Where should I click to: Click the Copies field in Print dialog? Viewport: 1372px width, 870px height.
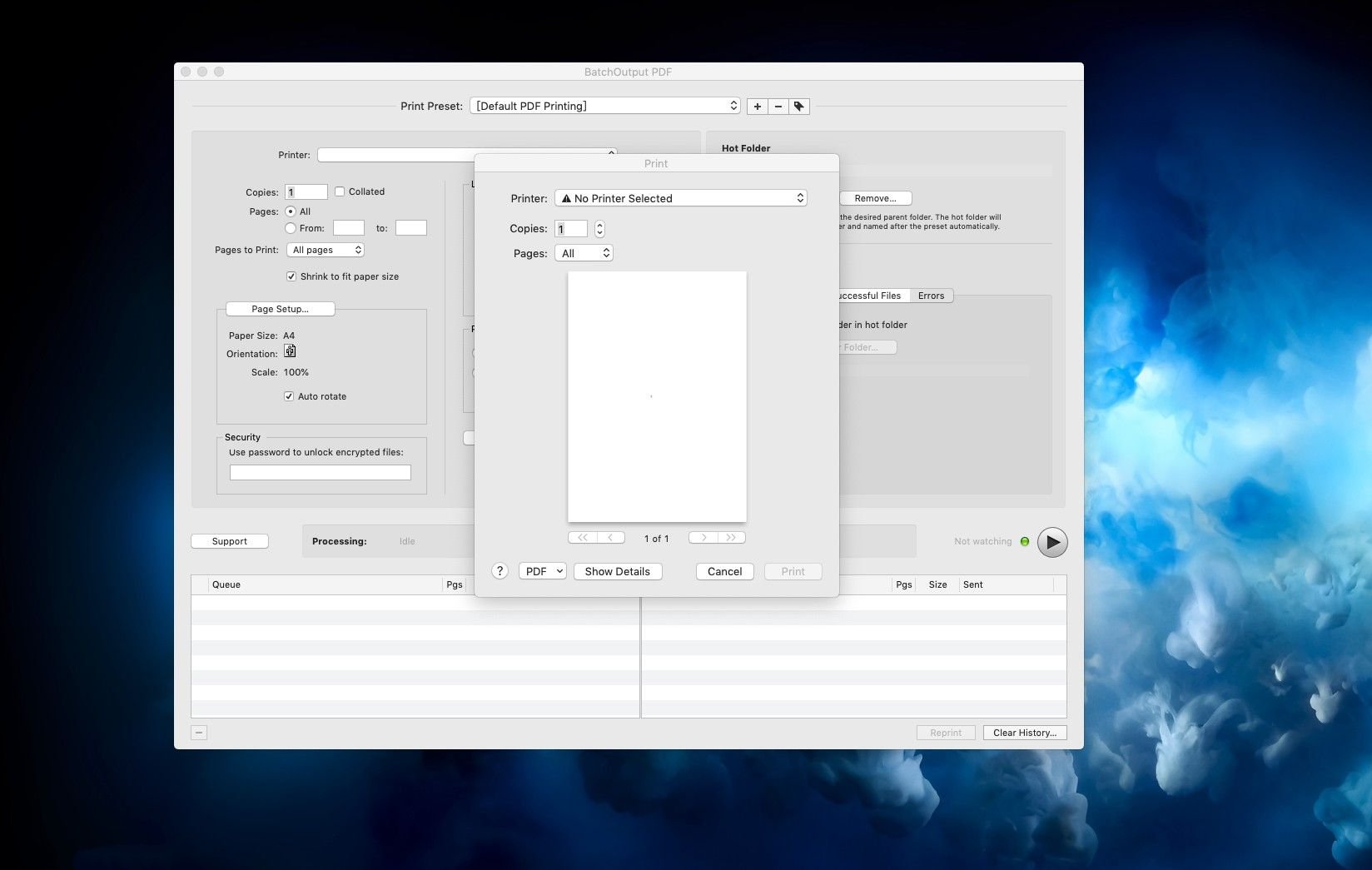(571, 229)
